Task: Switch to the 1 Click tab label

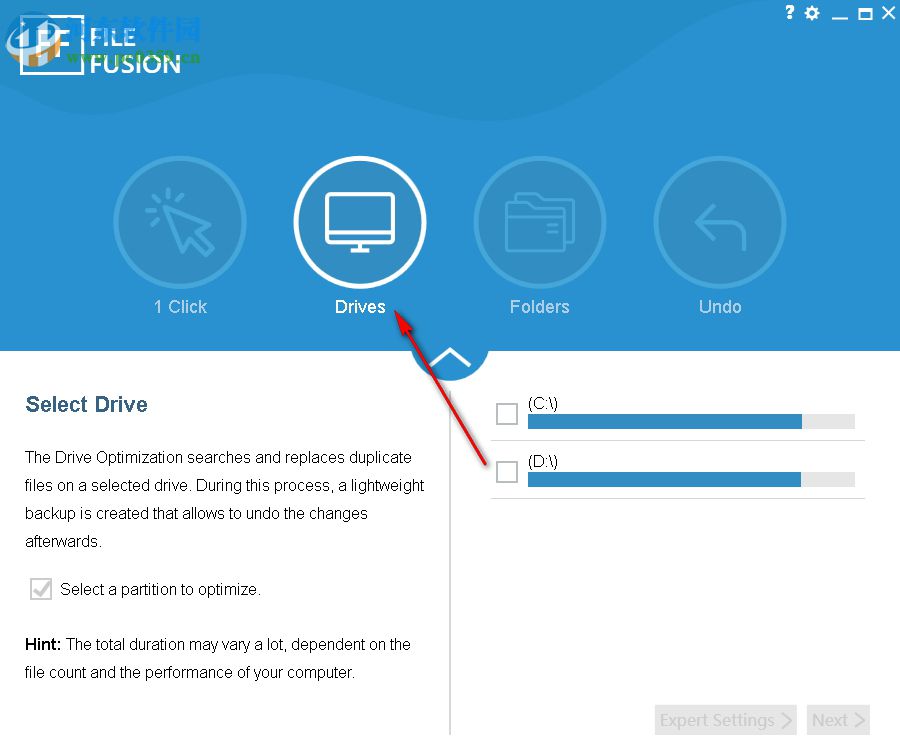Action: click(x=180, y=307)
